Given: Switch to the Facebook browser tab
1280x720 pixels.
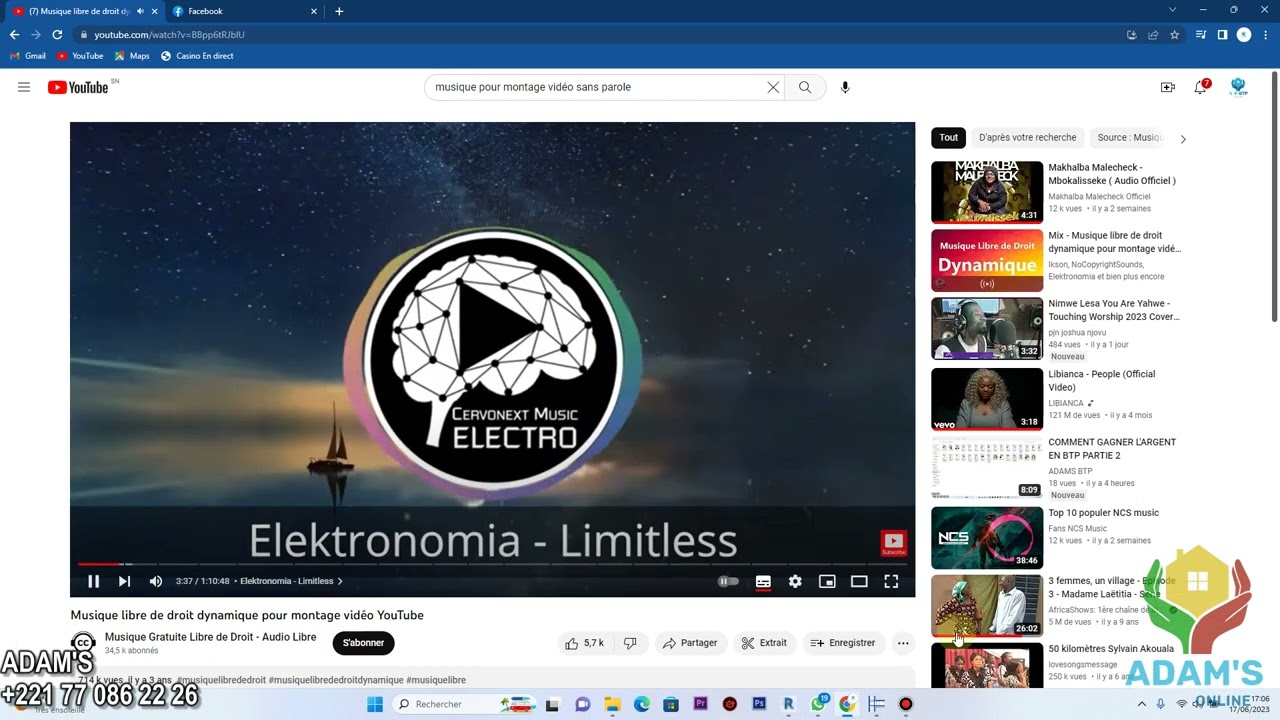Looking at the screenshot, I should [x=245, y=11].
